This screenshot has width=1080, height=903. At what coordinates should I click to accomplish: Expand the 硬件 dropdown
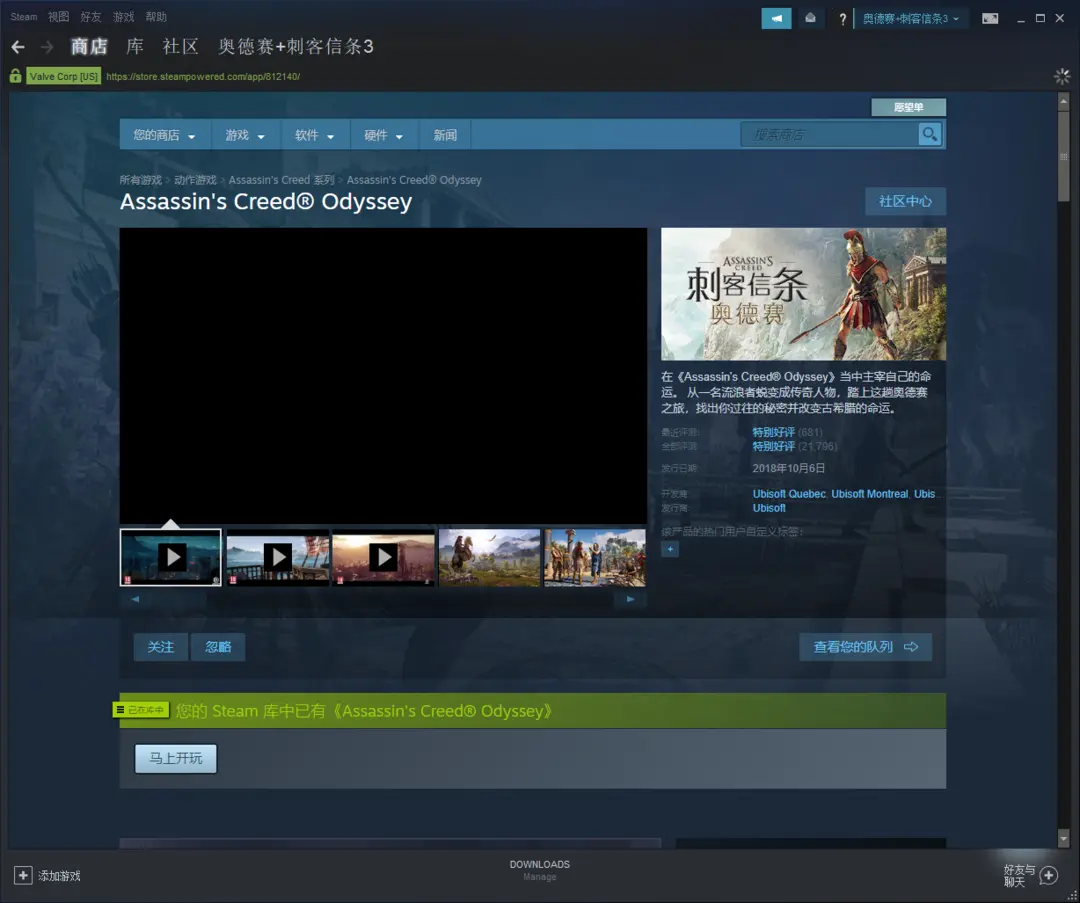[x=384, y=135]
